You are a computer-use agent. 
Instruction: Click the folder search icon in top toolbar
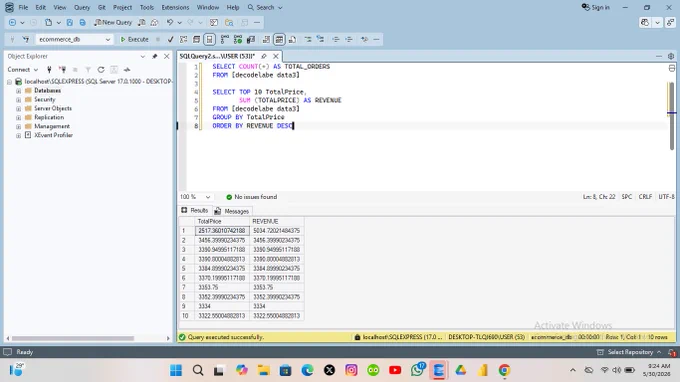pyautogui.click(x=229, y=22)
